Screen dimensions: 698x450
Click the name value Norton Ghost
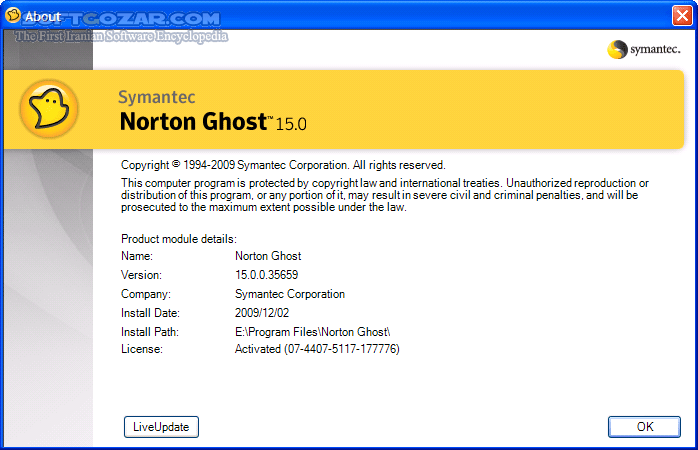[x=268, y=256]
